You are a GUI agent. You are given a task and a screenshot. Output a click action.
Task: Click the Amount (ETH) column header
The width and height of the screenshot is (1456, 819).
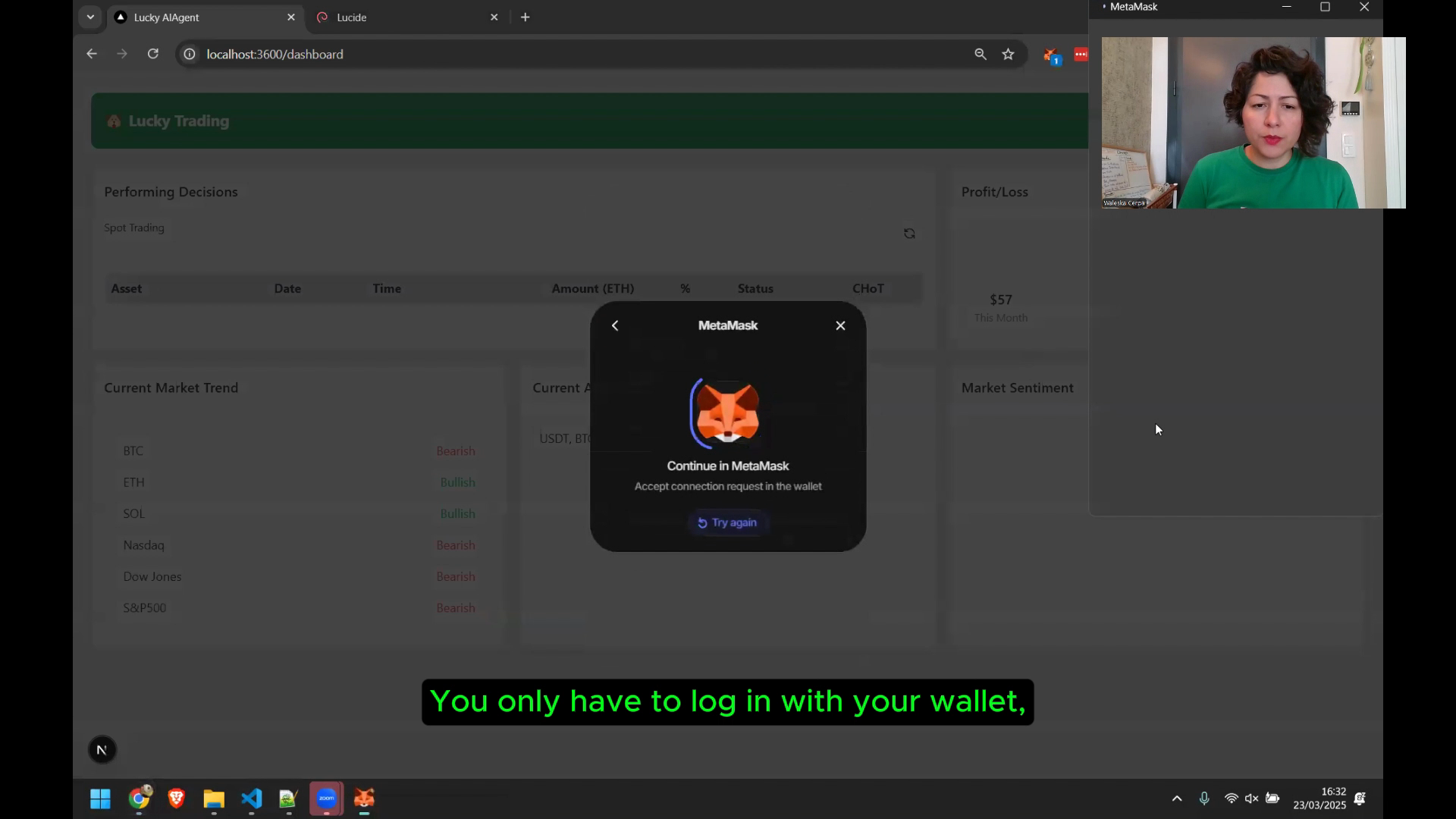click(592, 289)
